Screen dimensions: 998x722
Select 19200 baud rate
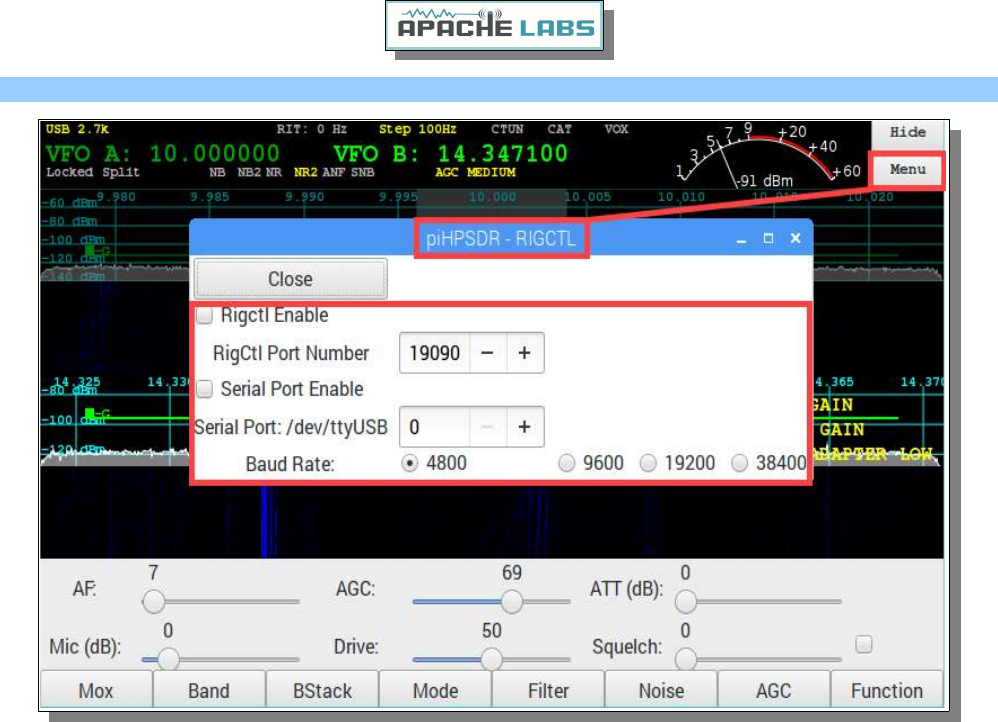point(648,464)
